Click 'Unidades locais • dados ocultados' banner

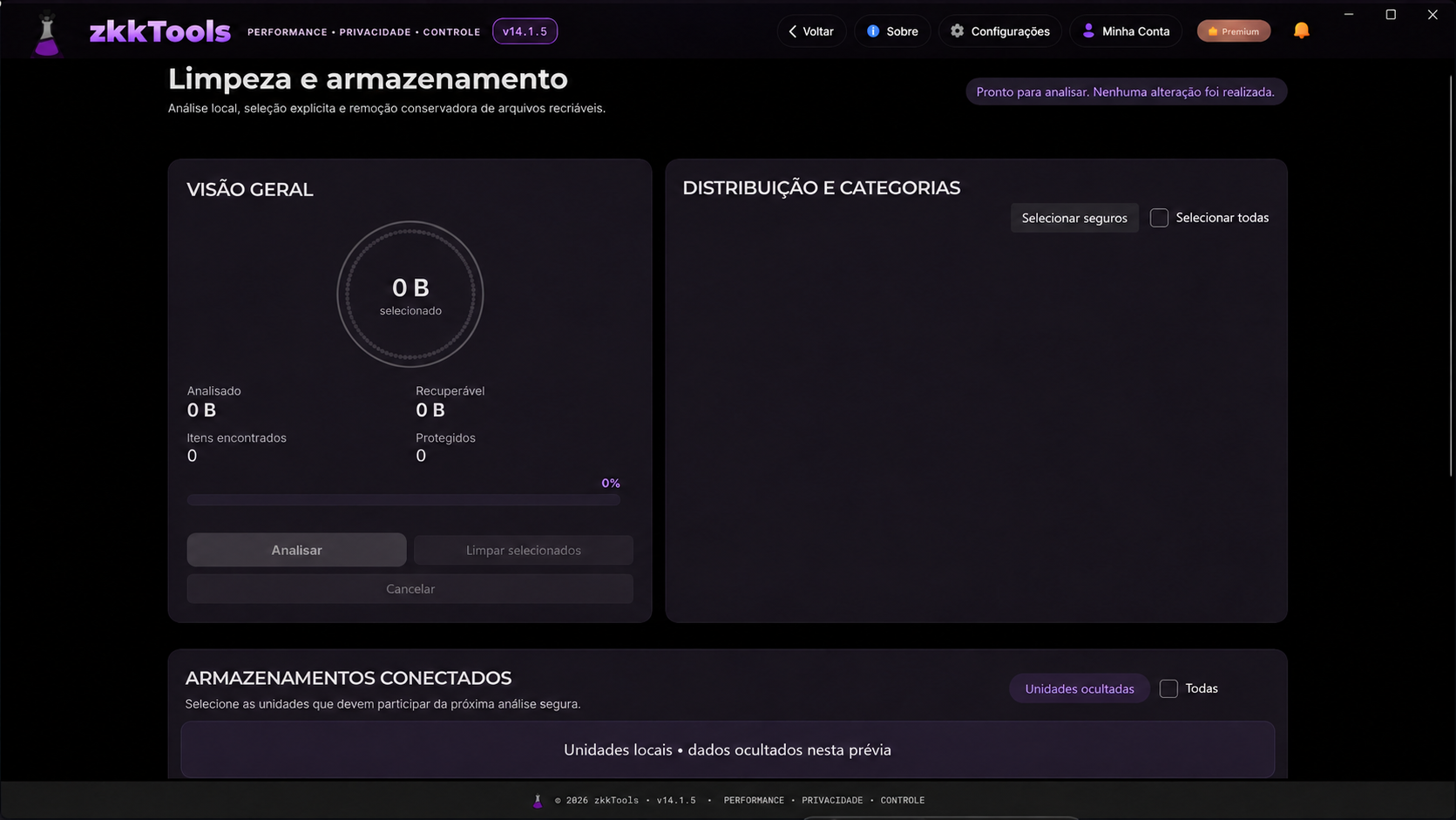click(x=728, y=749)
